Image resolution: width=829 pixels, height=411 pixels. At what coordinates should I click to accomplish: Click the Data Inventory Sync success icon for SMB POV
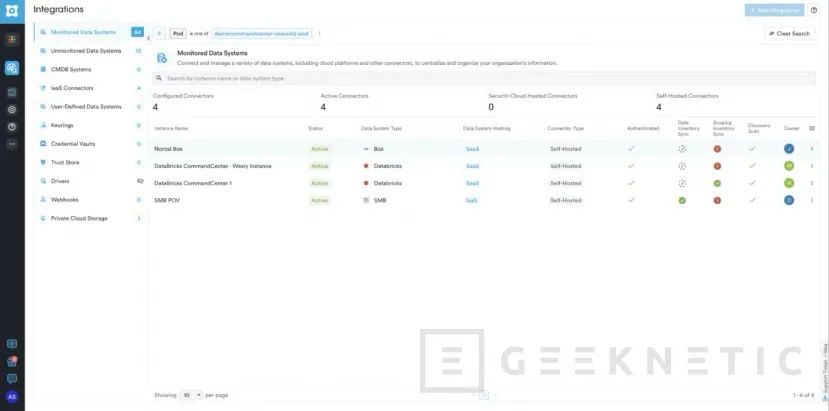[682, 200]
